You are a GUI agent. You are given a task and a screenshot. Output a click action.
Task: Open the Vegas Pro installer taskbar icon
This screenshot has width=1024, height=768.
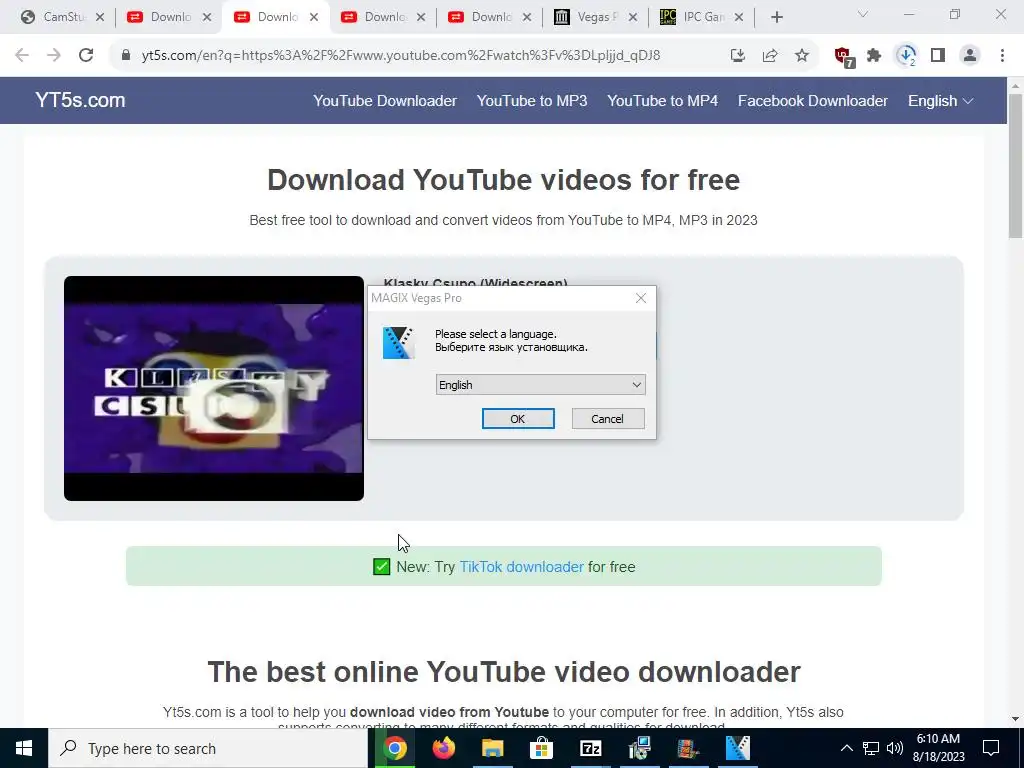[738, 748]
